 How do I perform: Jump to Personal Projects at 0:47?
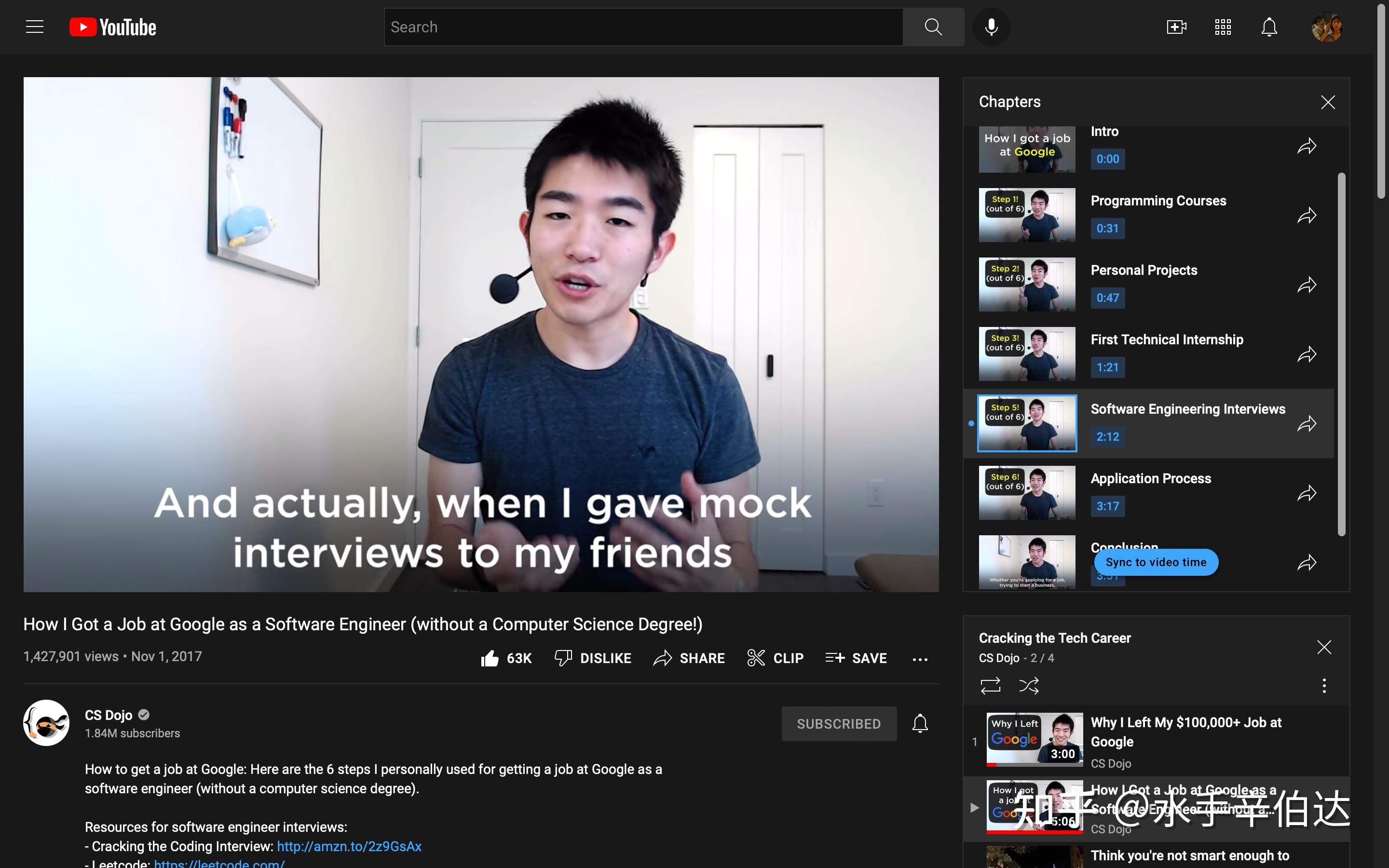(x=1107, y=298)
